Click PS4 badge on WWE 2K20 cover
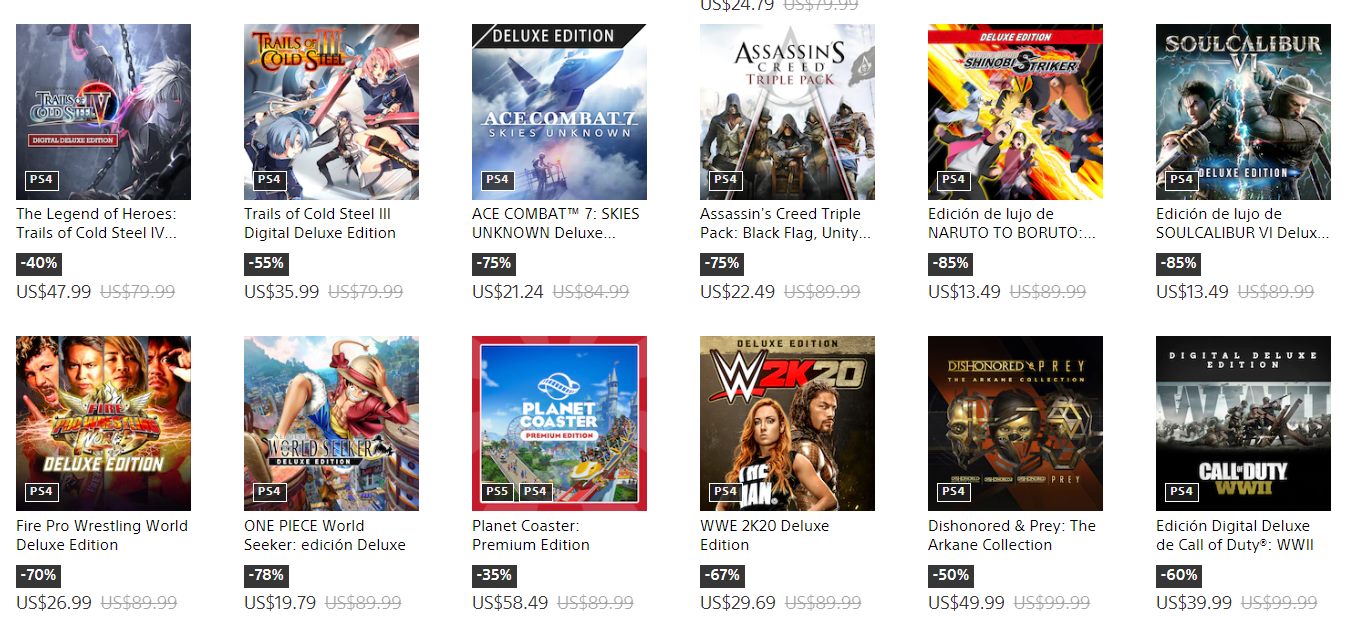This screenshot has width=1356, height=630. click(725, 491)
